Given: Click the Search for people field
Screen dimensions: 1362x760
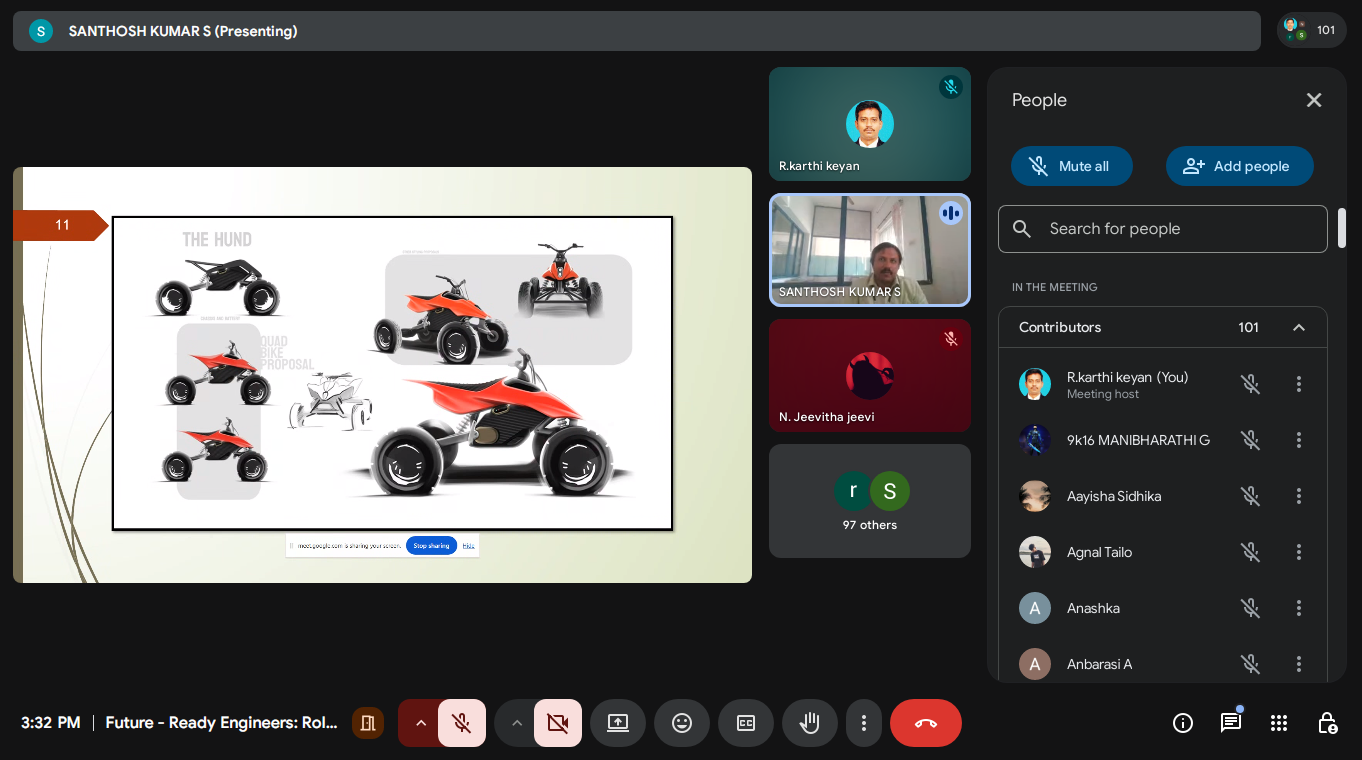Looking at the screenshot, I should [x=1162, y=229].
